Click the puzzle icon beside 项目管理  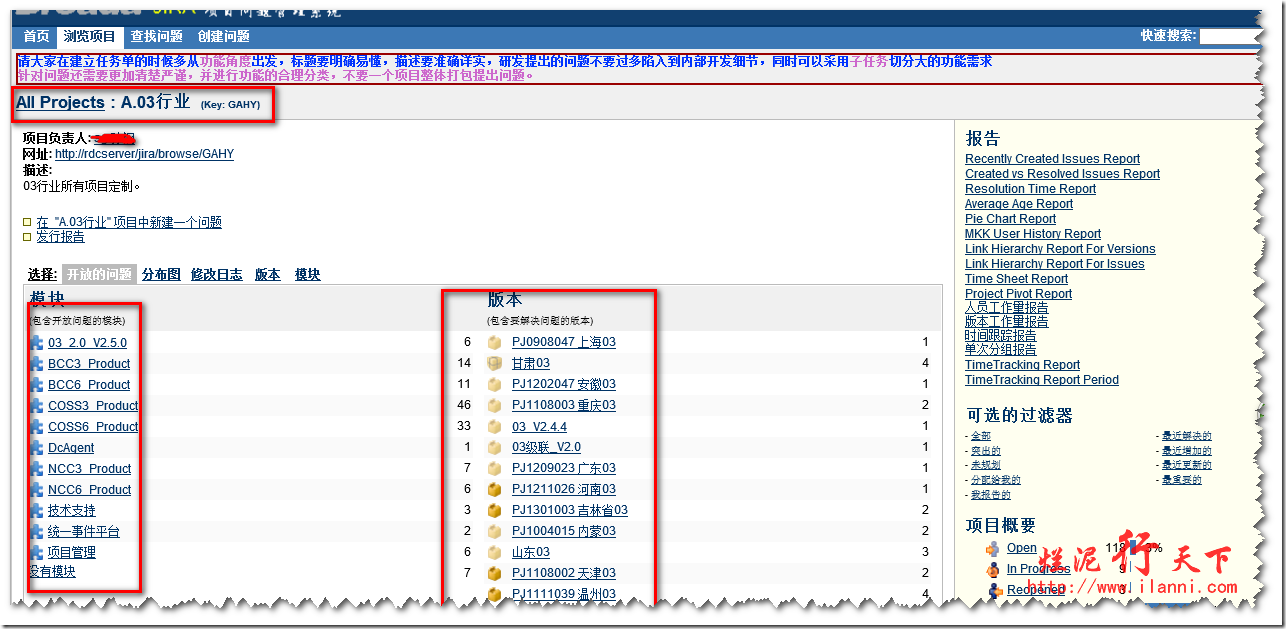coord(37,553)
